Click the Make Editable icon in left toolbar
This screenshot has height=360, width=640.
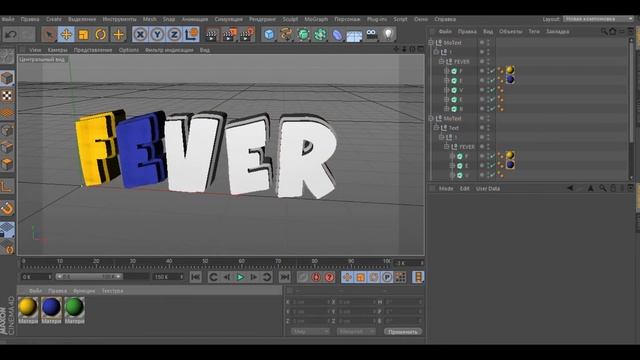pos(7,57)
